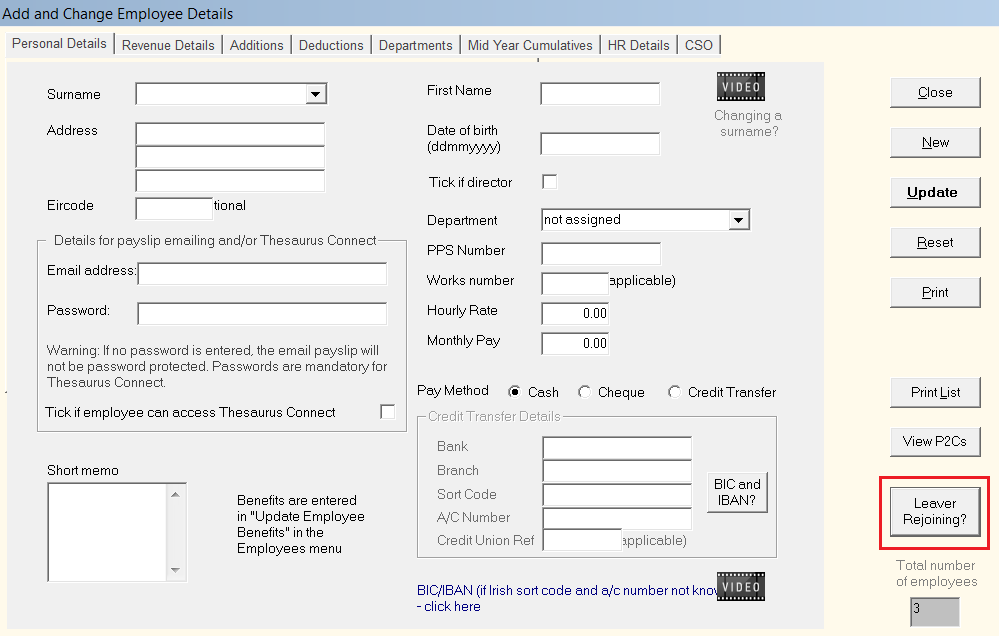Switch to the Personal Details tab

coord(59,43)
